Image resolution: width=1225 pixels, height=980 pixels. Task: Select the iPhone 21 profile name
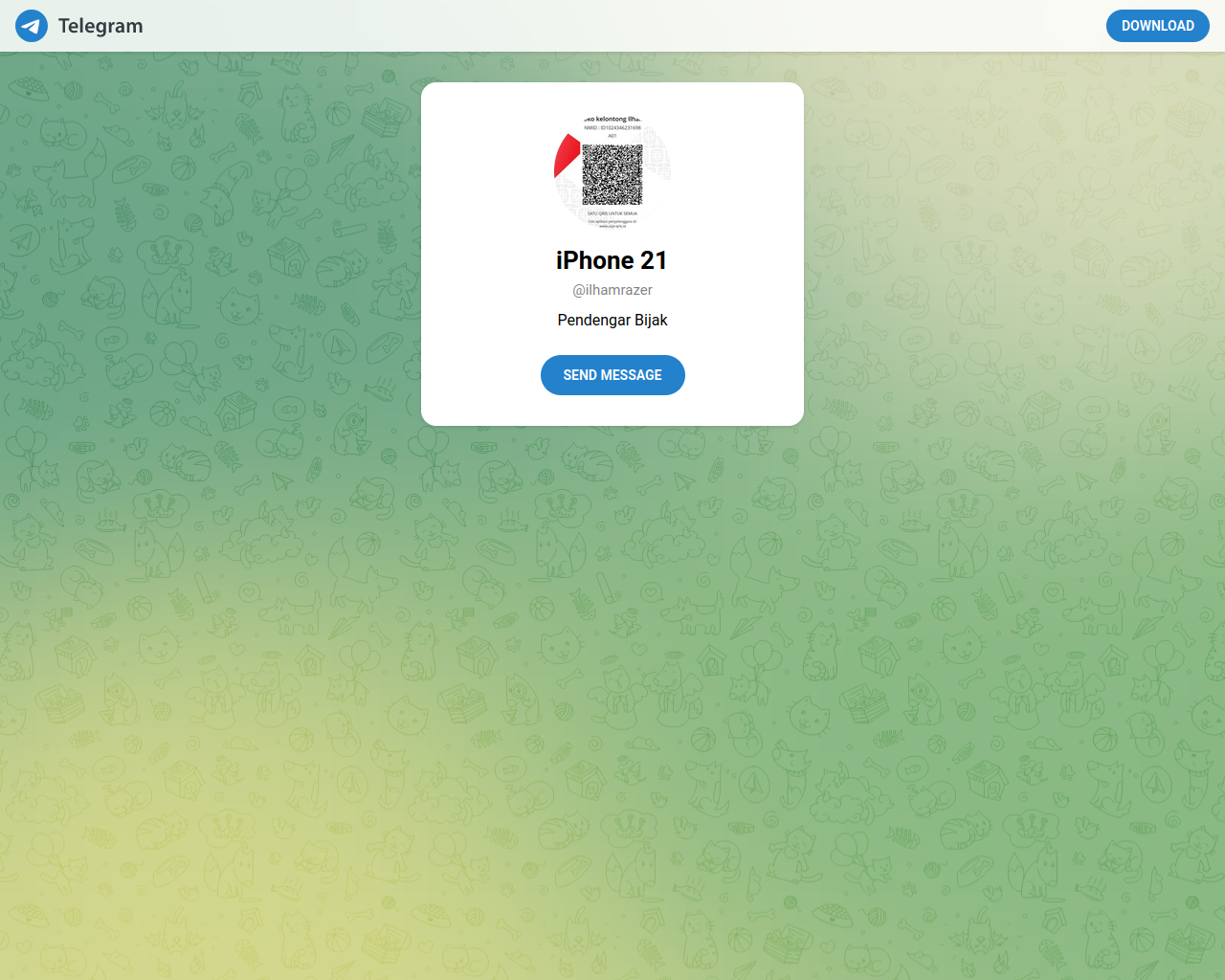pyautogui.click(x=612, y=260)
